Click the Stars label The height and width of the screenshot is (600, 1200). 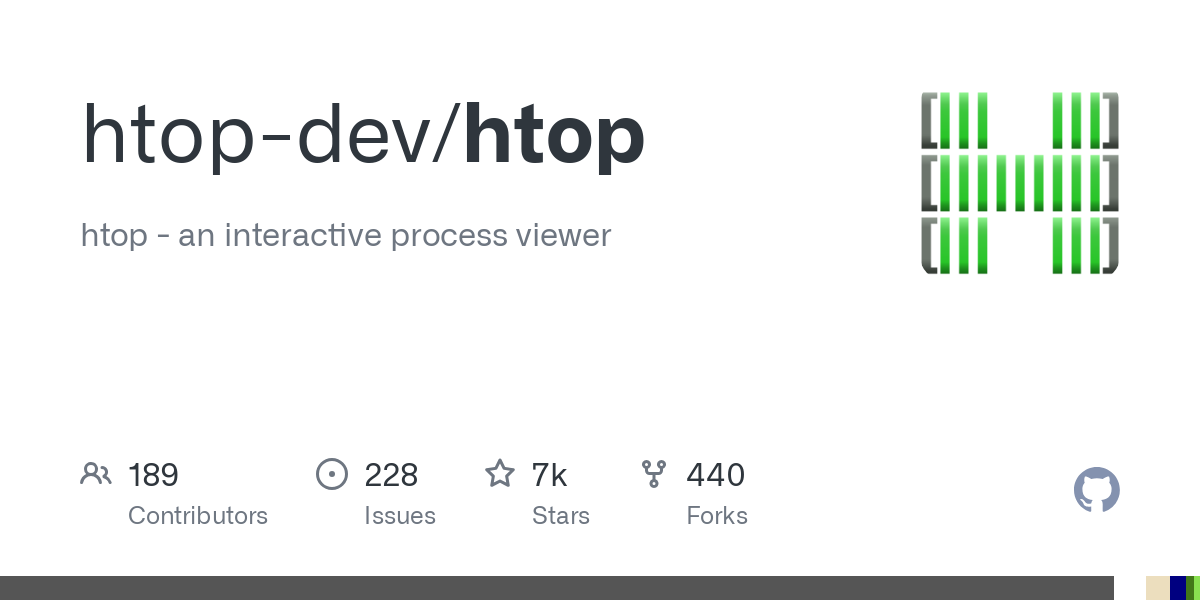(561, 516)
